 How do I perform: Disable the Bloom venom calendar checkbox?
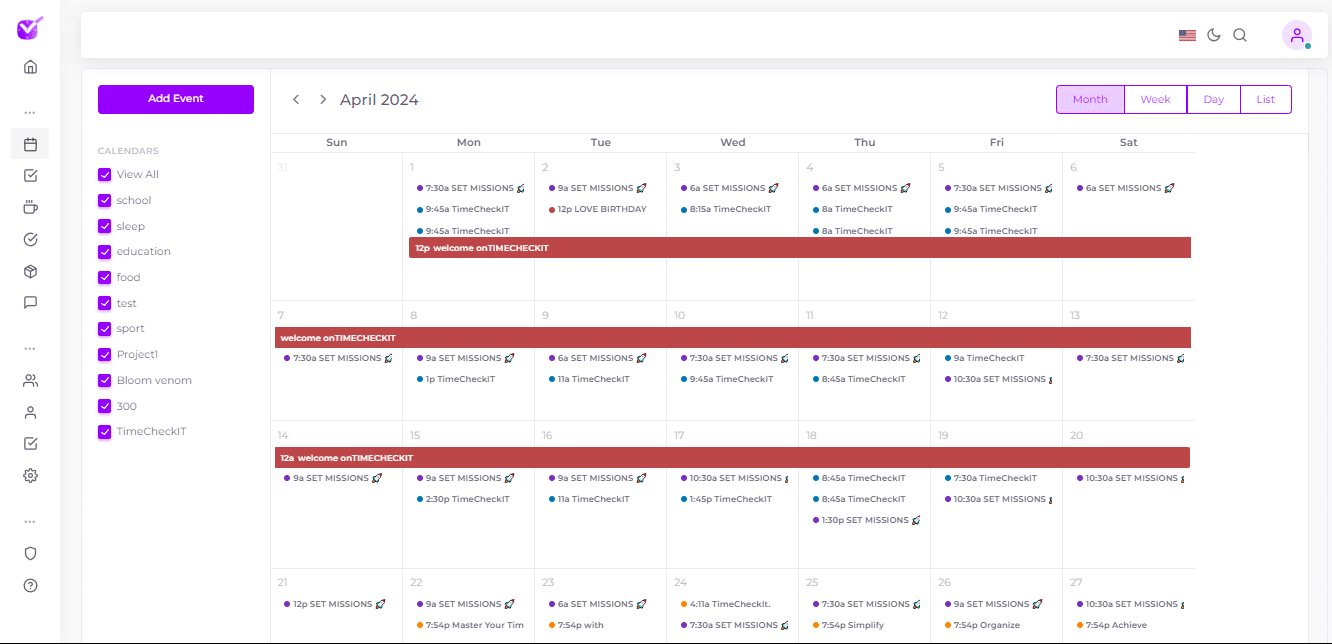click(105, 380)
